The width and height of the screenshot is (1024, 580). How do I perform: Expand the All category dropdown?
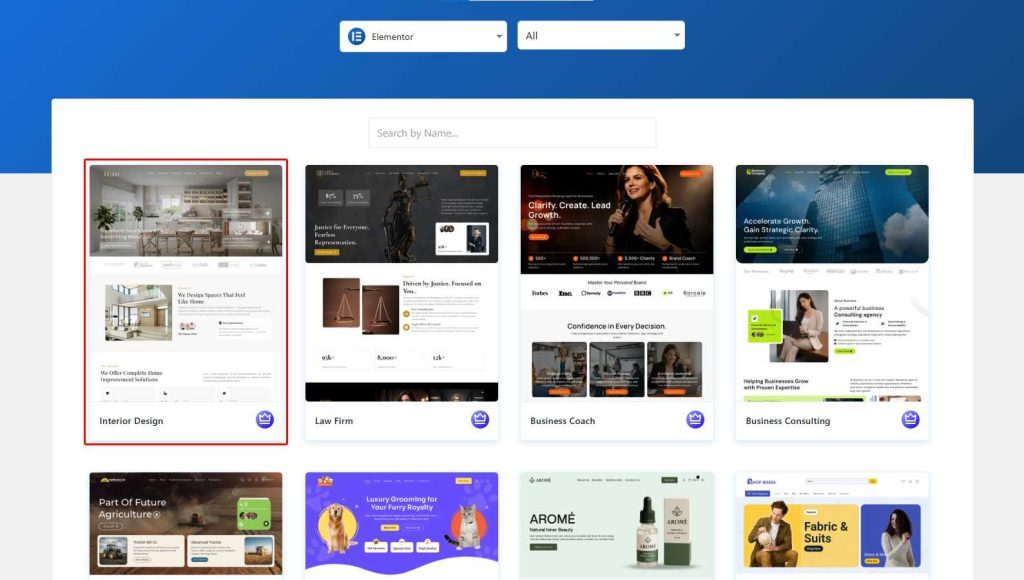(600, 36)
